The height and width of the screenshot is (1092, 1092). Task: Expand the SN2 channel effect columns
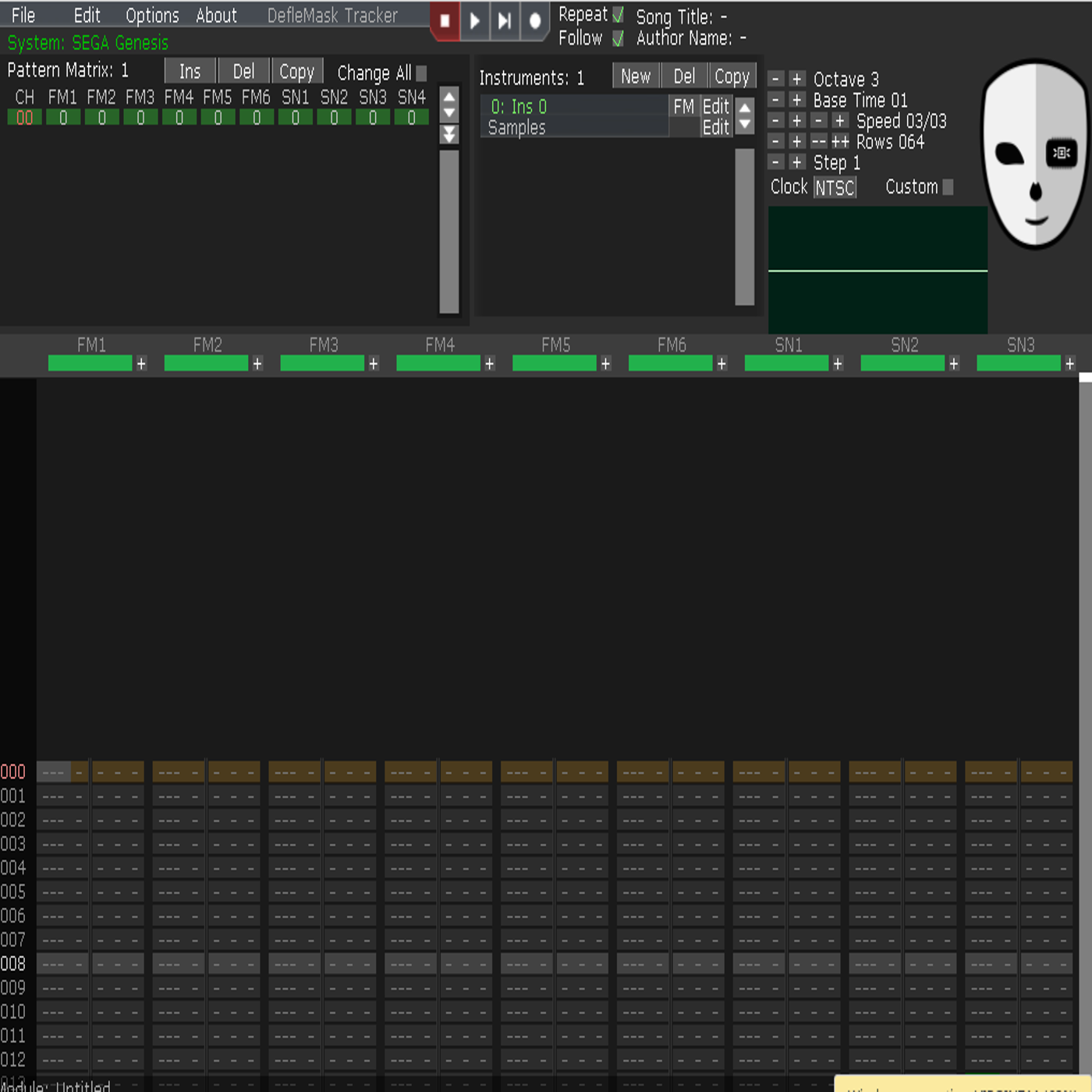[x=954, y=363]
